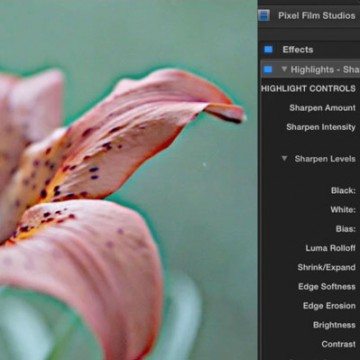The width and height of the screenshot is (360, 360).
Task: Disable the Highlights effect checkbox
Action: click(x=268, y=70)
